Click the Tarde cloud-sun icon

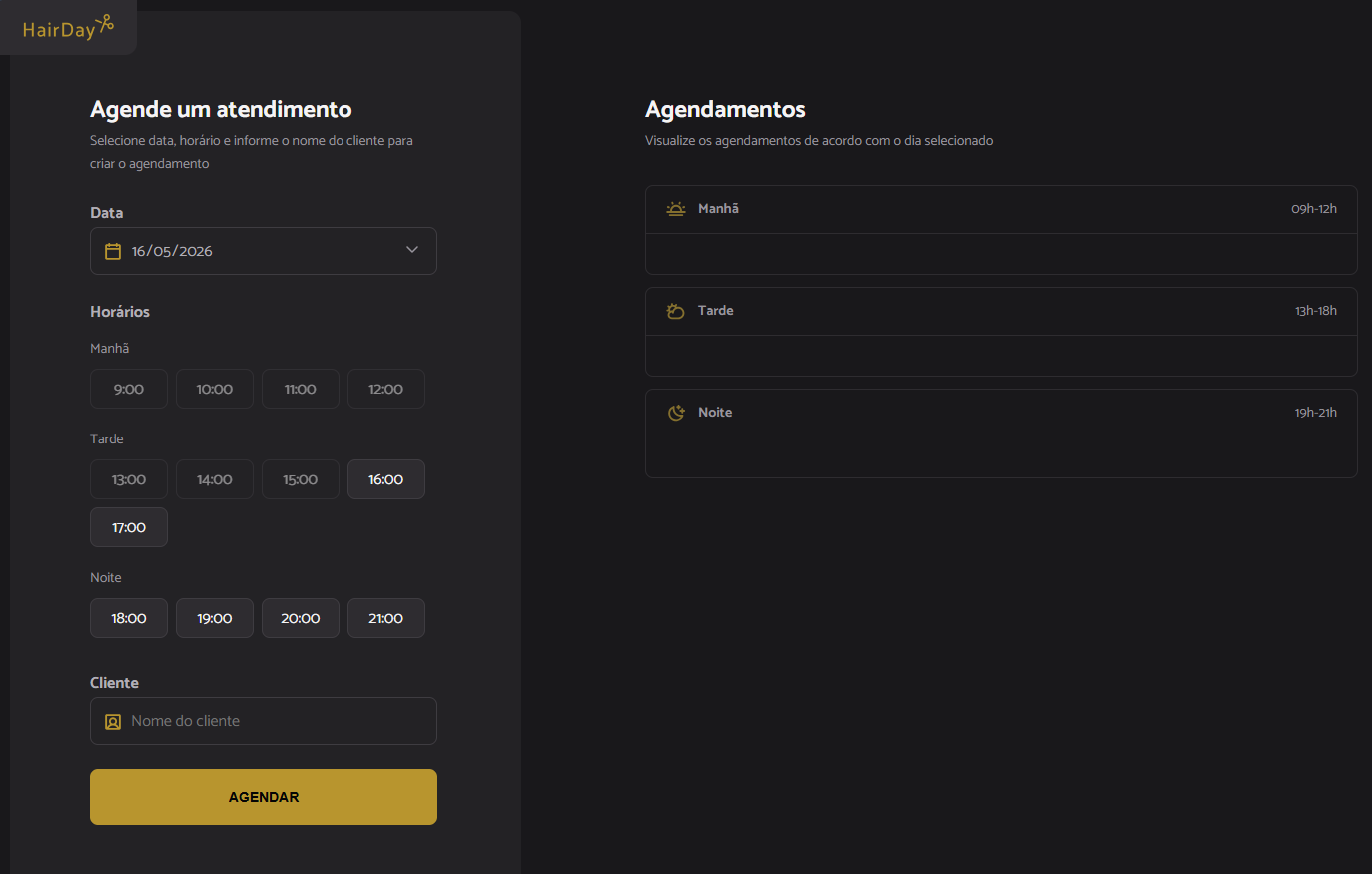tap(676, 311)
